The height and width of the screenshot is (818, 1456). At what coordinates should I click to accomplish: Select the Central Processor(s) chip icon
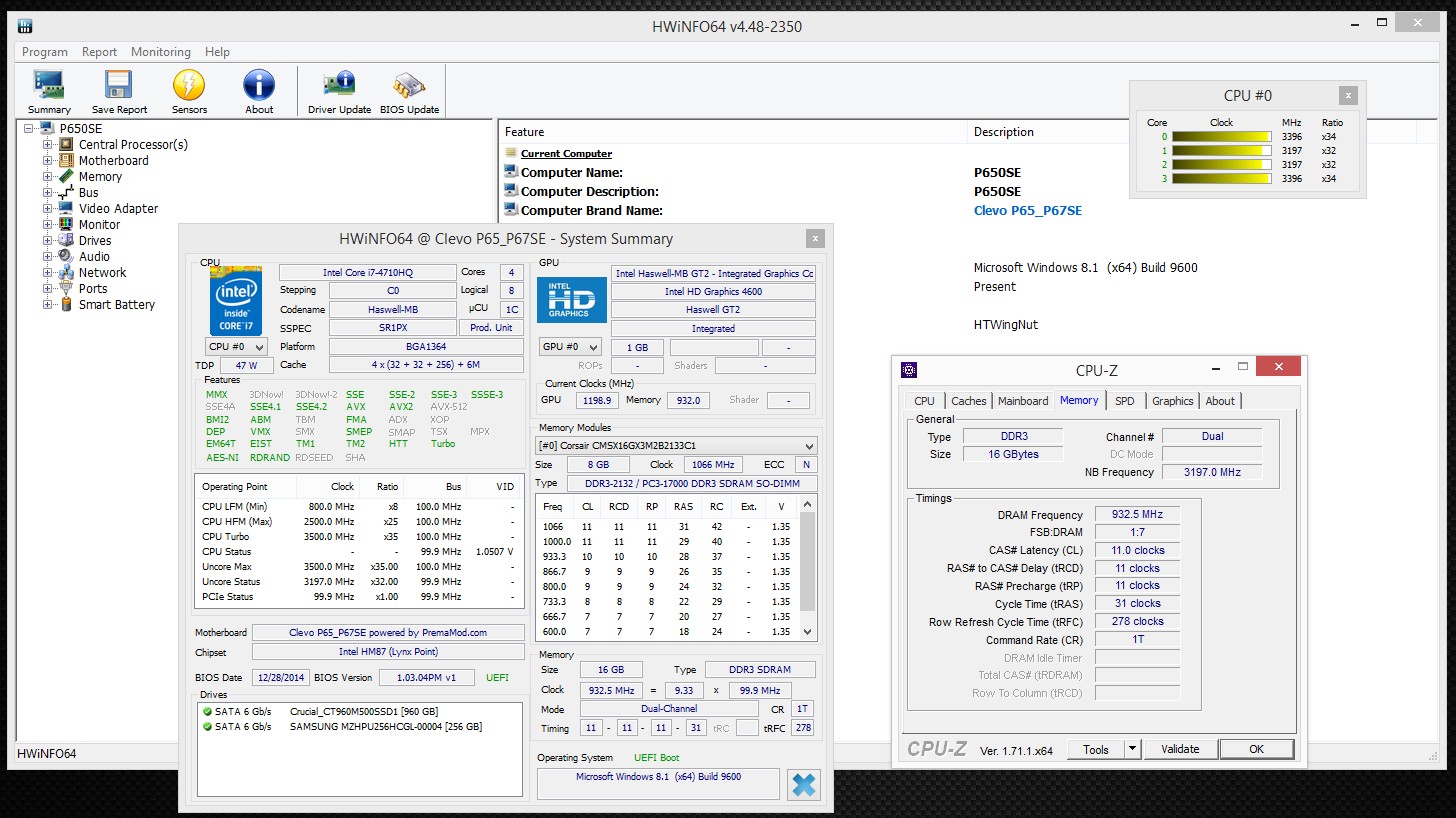point(67,144)
